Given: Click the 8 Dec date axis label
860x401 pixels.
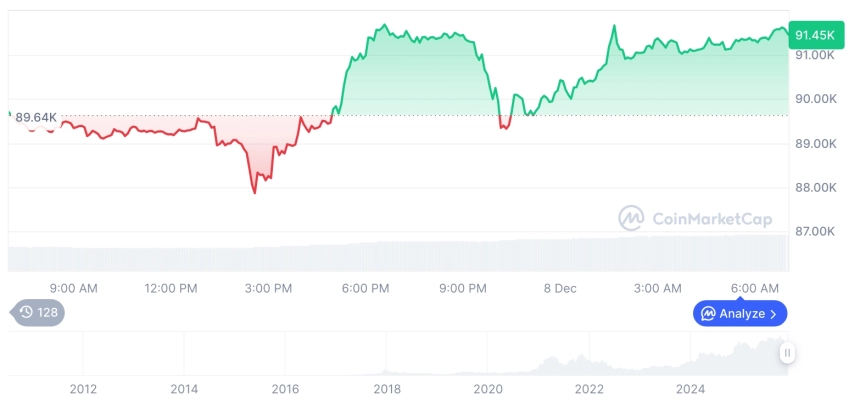Looking at the screenshot, I should [560, 289].
